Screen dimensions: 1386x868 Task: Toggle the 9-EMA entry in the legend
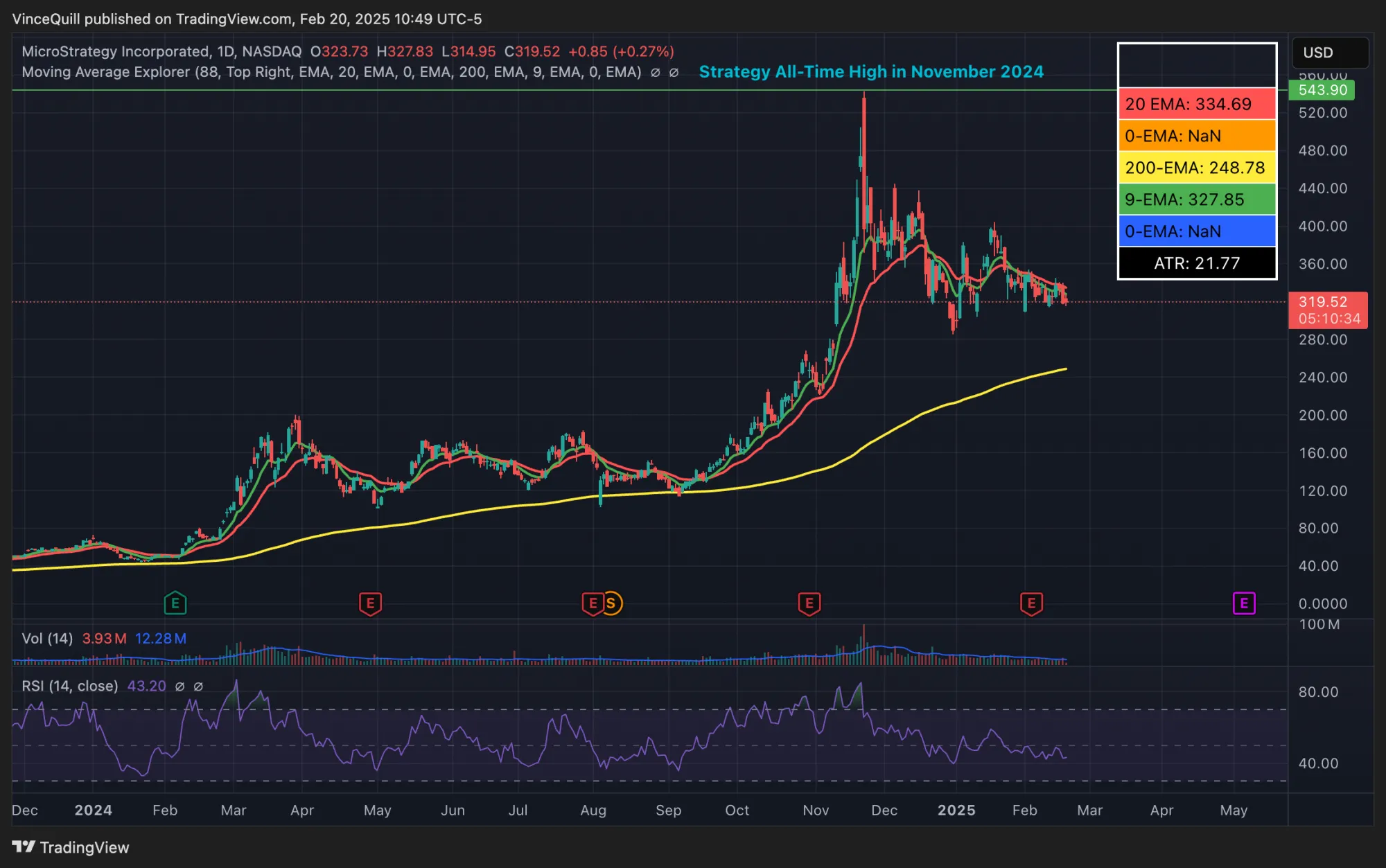coord(1196,200)
